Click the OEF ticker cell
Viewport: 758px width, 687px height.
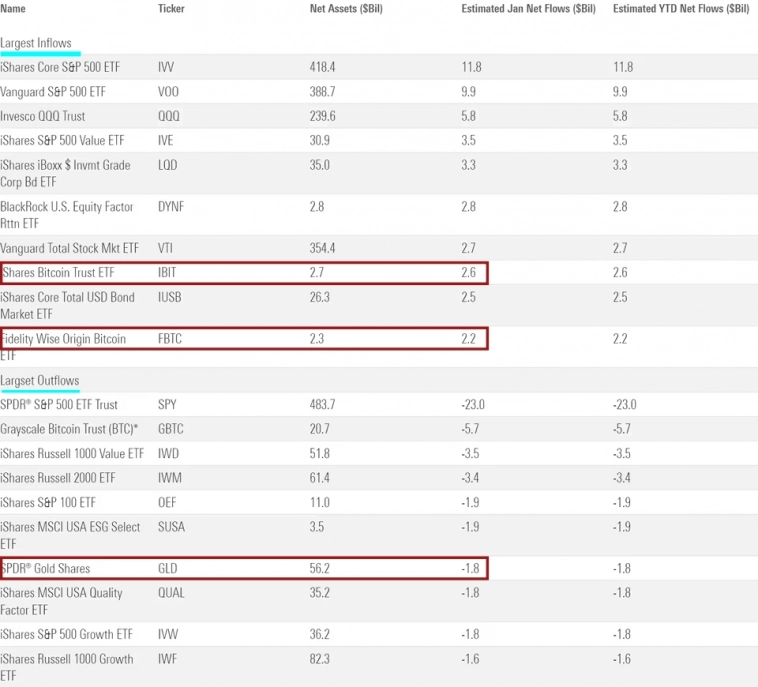pos(167,503)
